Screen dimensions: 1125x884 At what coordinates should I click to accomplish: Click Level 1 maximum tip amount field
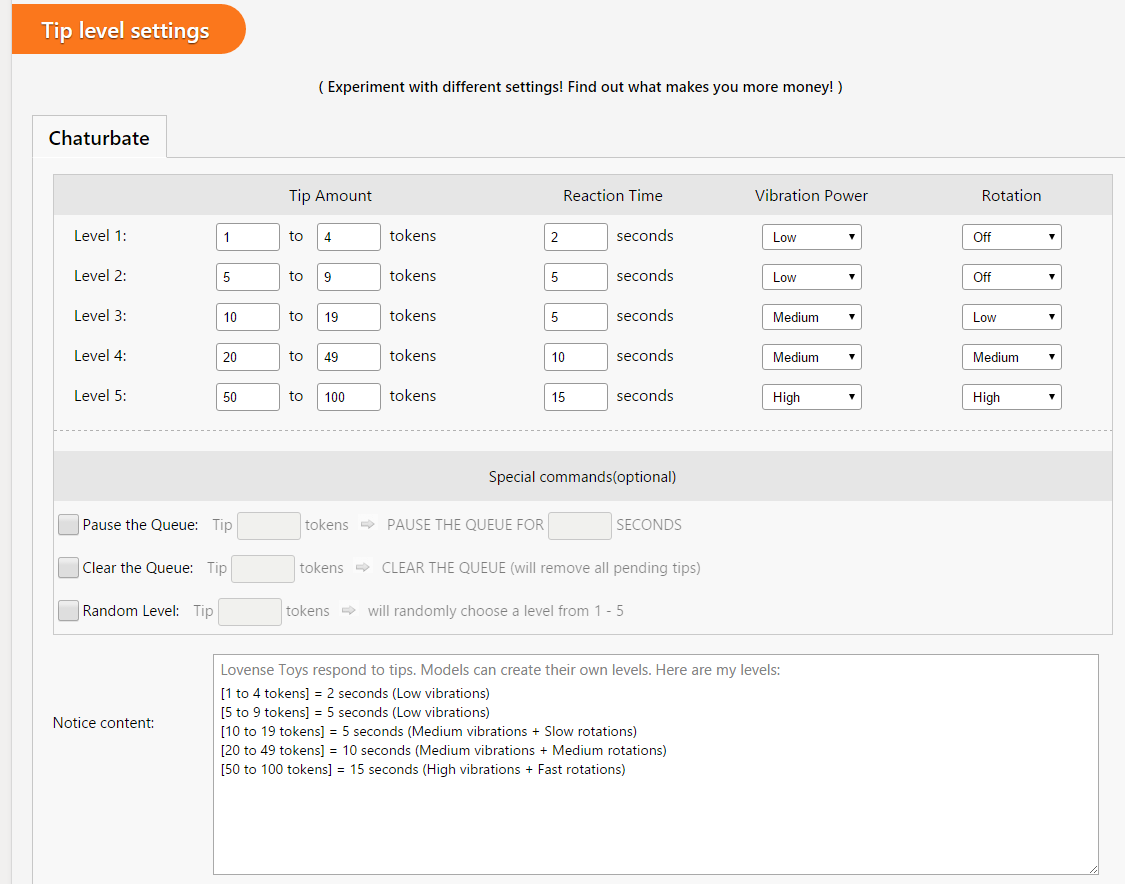click(x=349, y=237)
